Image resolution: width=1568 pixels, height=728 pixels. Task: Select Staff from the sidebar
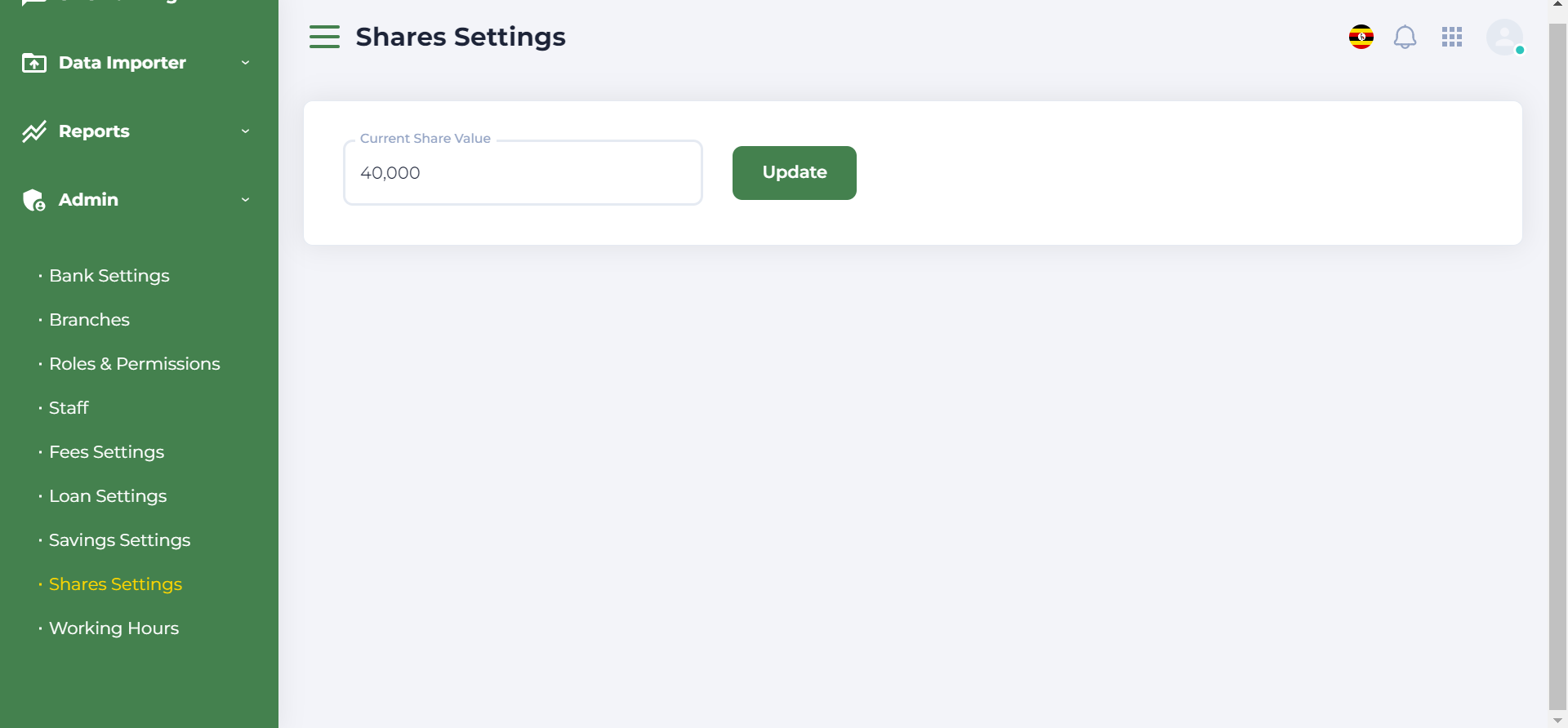tap(69, 408)
